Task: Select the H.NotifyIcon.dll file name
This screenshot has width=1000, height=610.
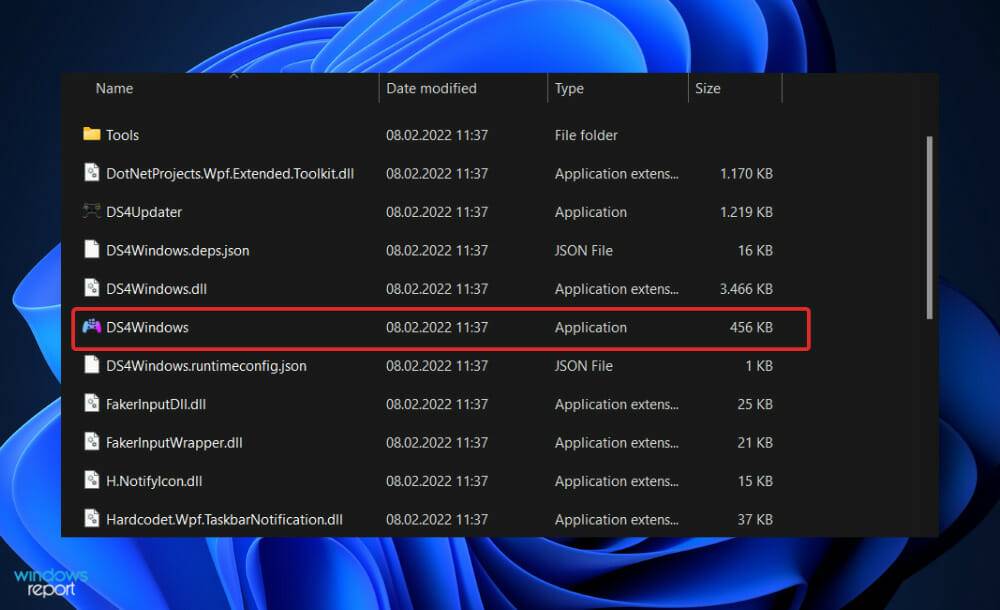Action: coord(154,481)
